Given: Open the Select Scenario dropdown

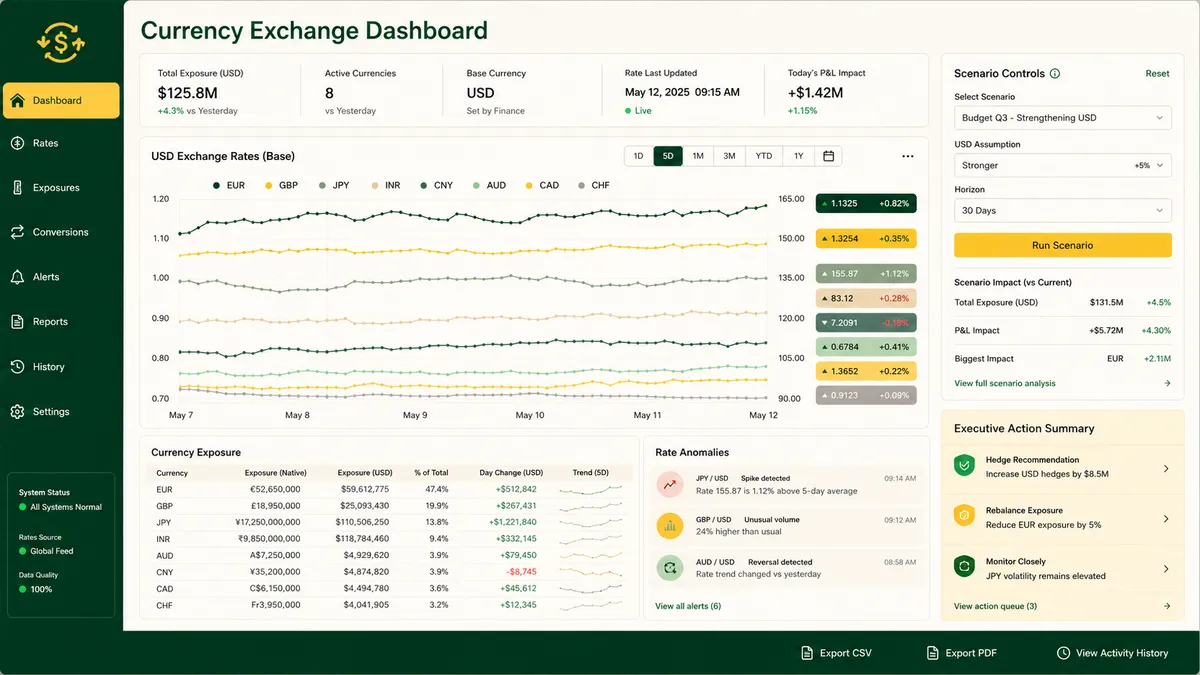Looking at the screenshot, I should (x=1063, y=118).
